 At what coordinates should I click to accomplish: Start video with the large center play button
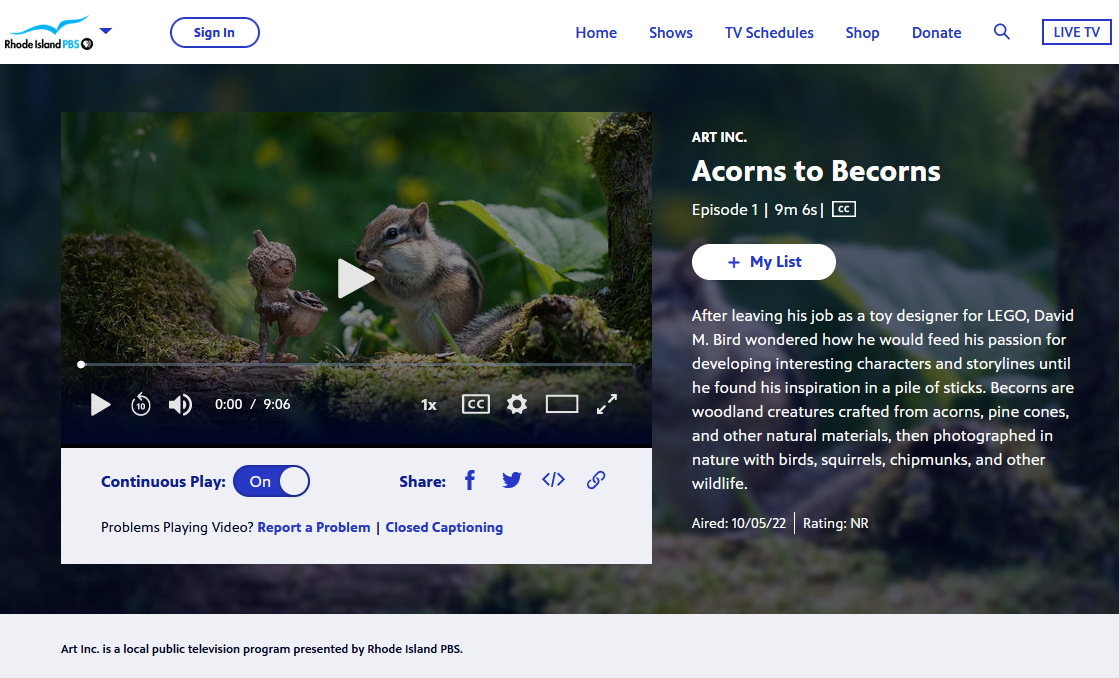pos(355,278)
